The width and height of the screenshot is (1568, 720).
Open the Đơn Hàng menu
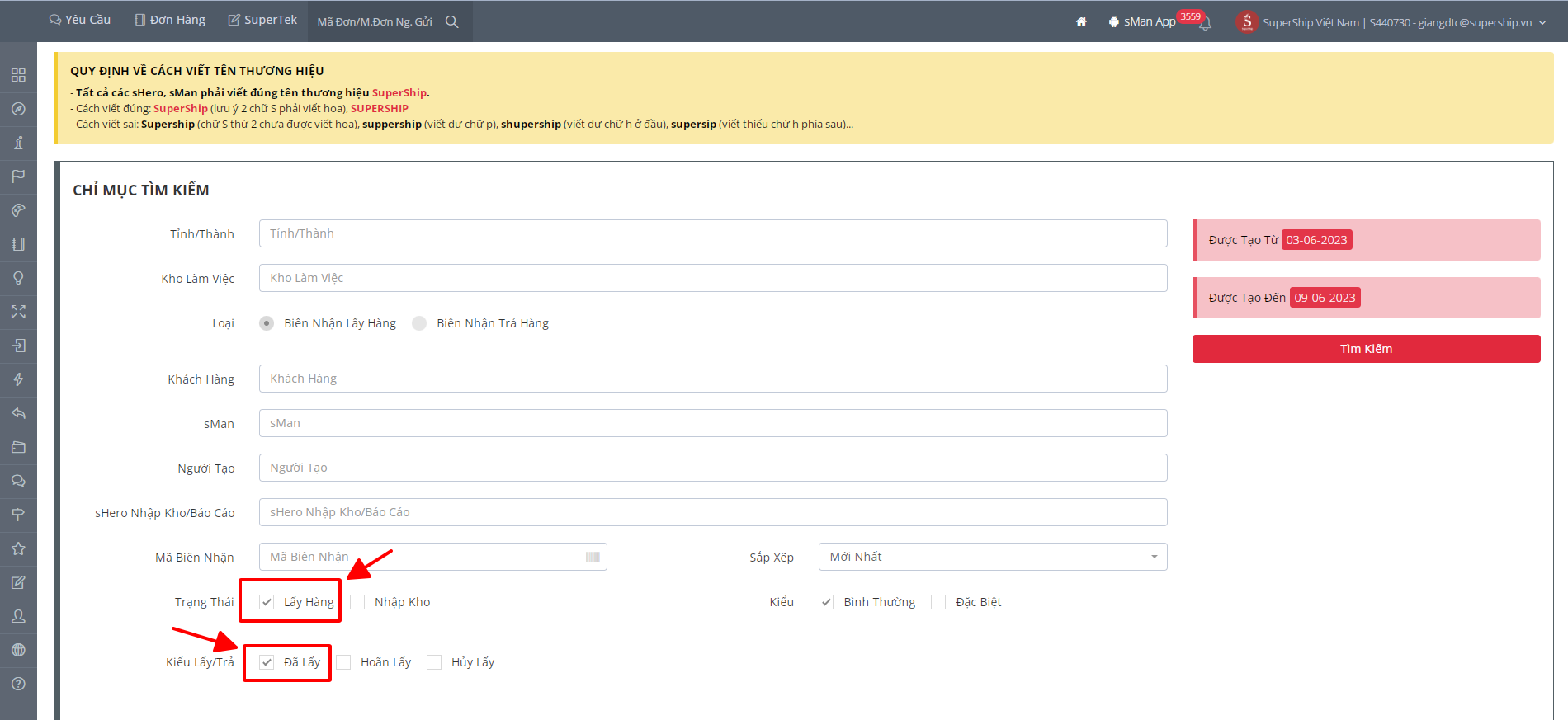coord(170,20)
